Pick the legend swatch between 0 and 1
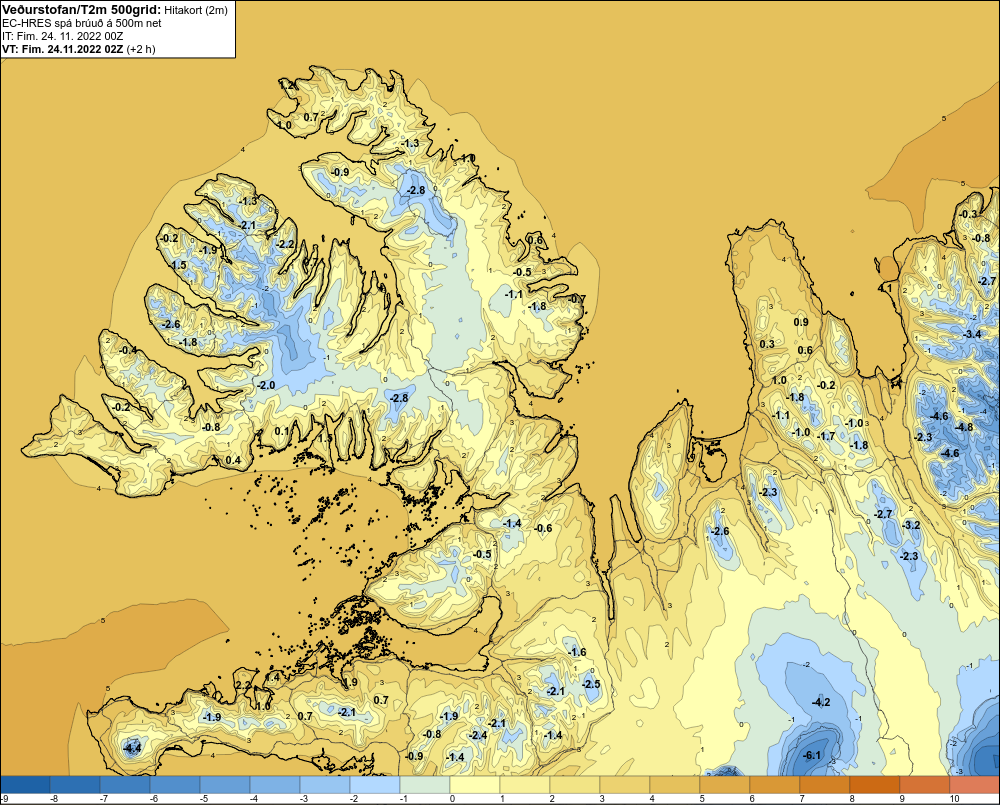This screenshot has height=805, width=1000. coord(475,784)
